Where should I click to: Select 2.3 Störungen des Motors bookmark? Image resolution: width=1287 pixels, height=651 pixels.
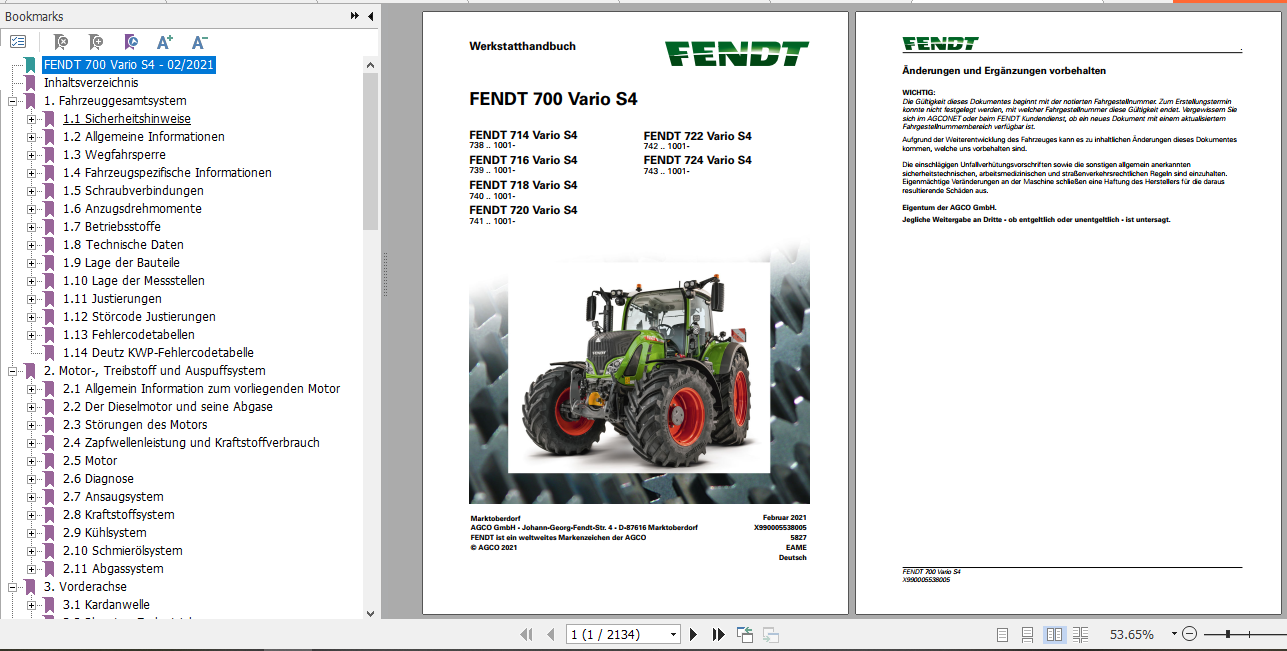pos(135,425)
